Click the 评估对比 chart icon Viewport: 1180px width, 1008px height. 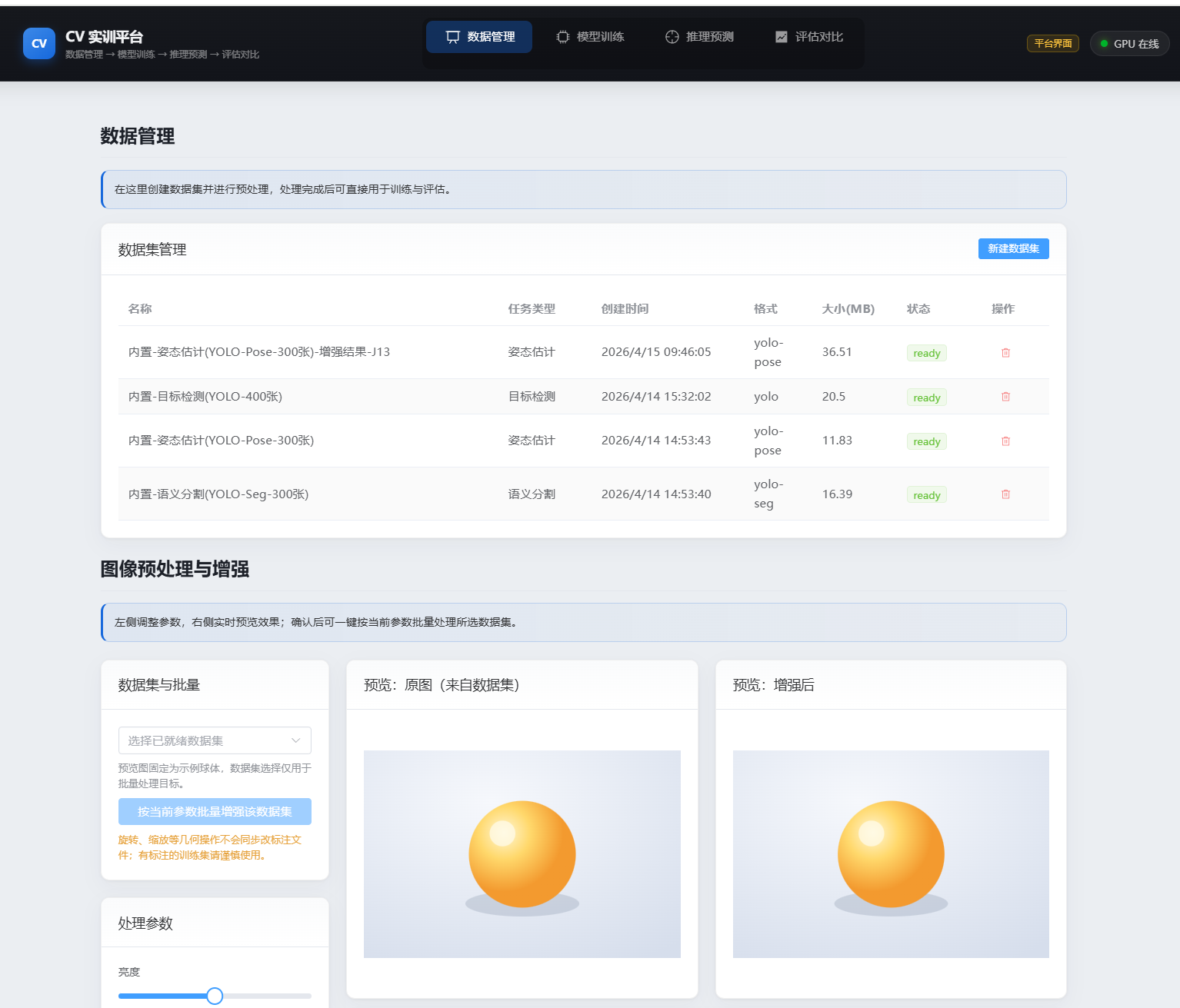point(780,36)
